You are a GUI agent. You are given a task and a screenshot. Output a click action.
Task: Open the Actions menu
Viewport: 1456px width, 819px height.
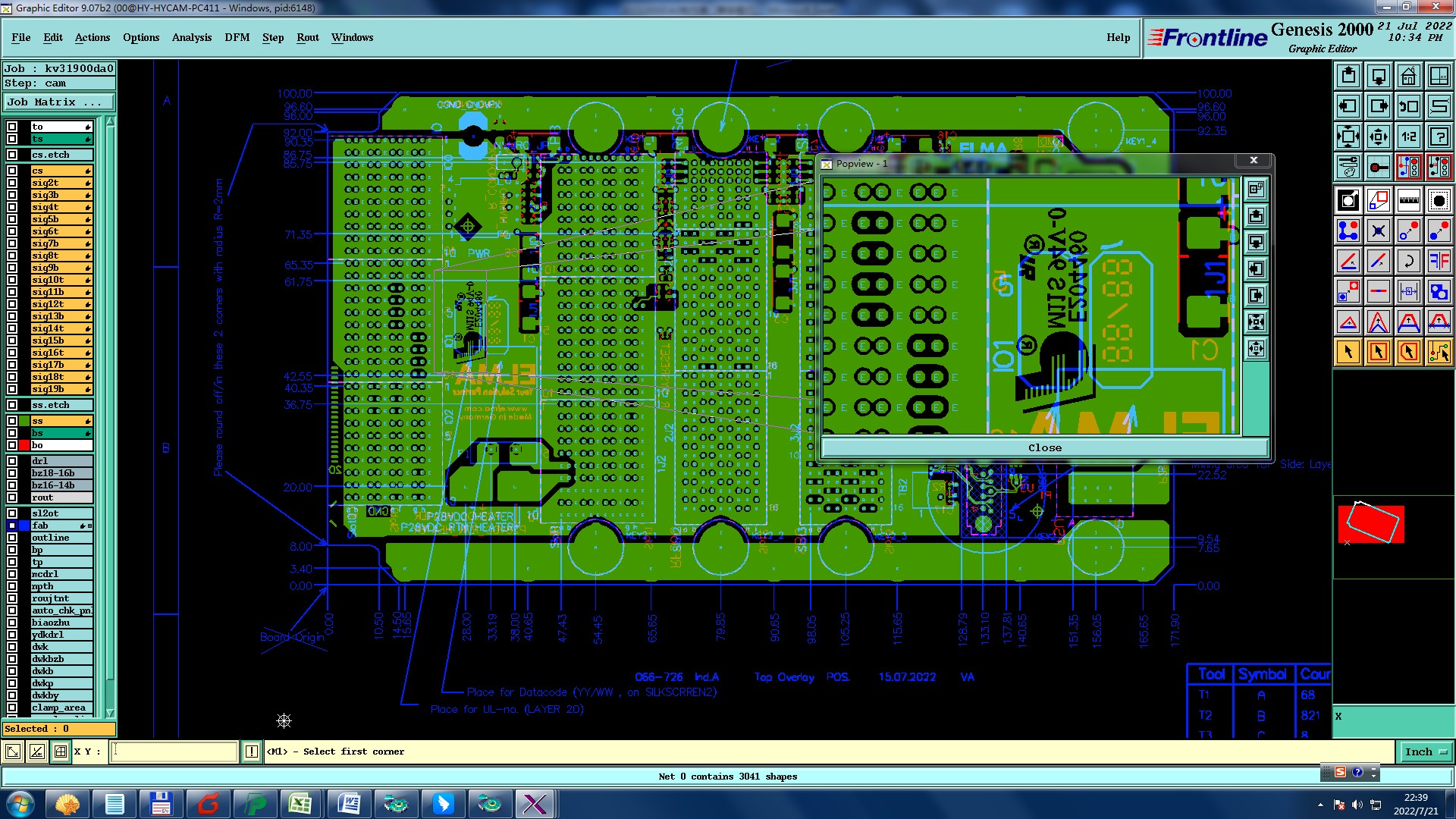pos(93,37)
